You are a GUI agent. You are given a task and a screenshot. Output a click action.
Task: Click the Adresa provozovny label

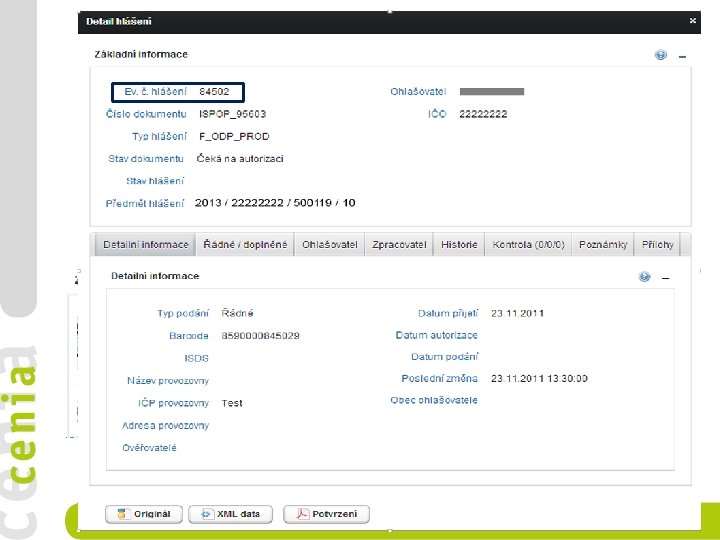165,426
